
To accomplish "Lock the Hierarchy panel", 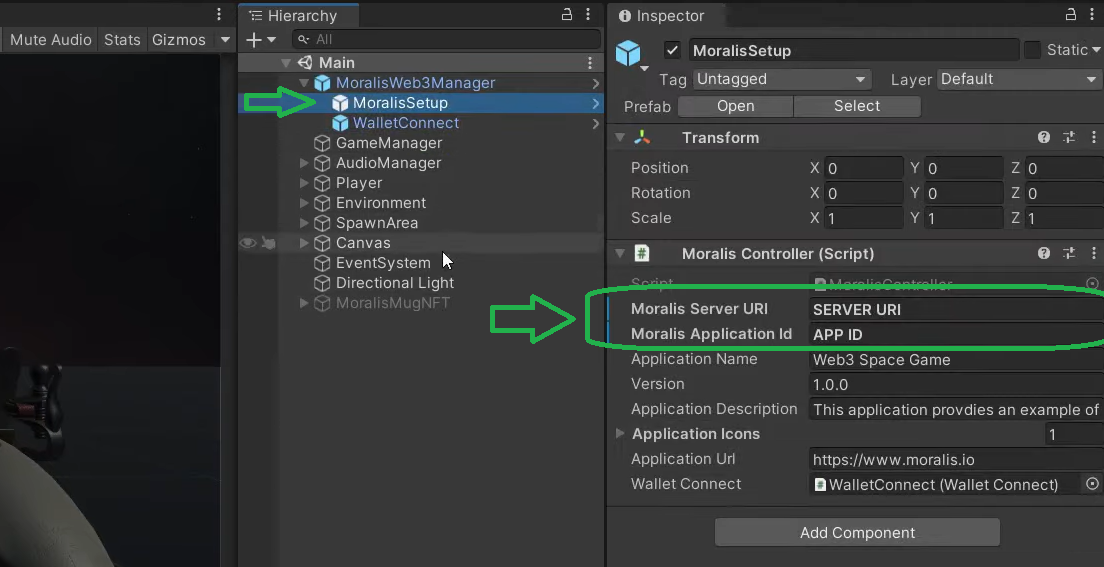I will (x=566, y=15).
